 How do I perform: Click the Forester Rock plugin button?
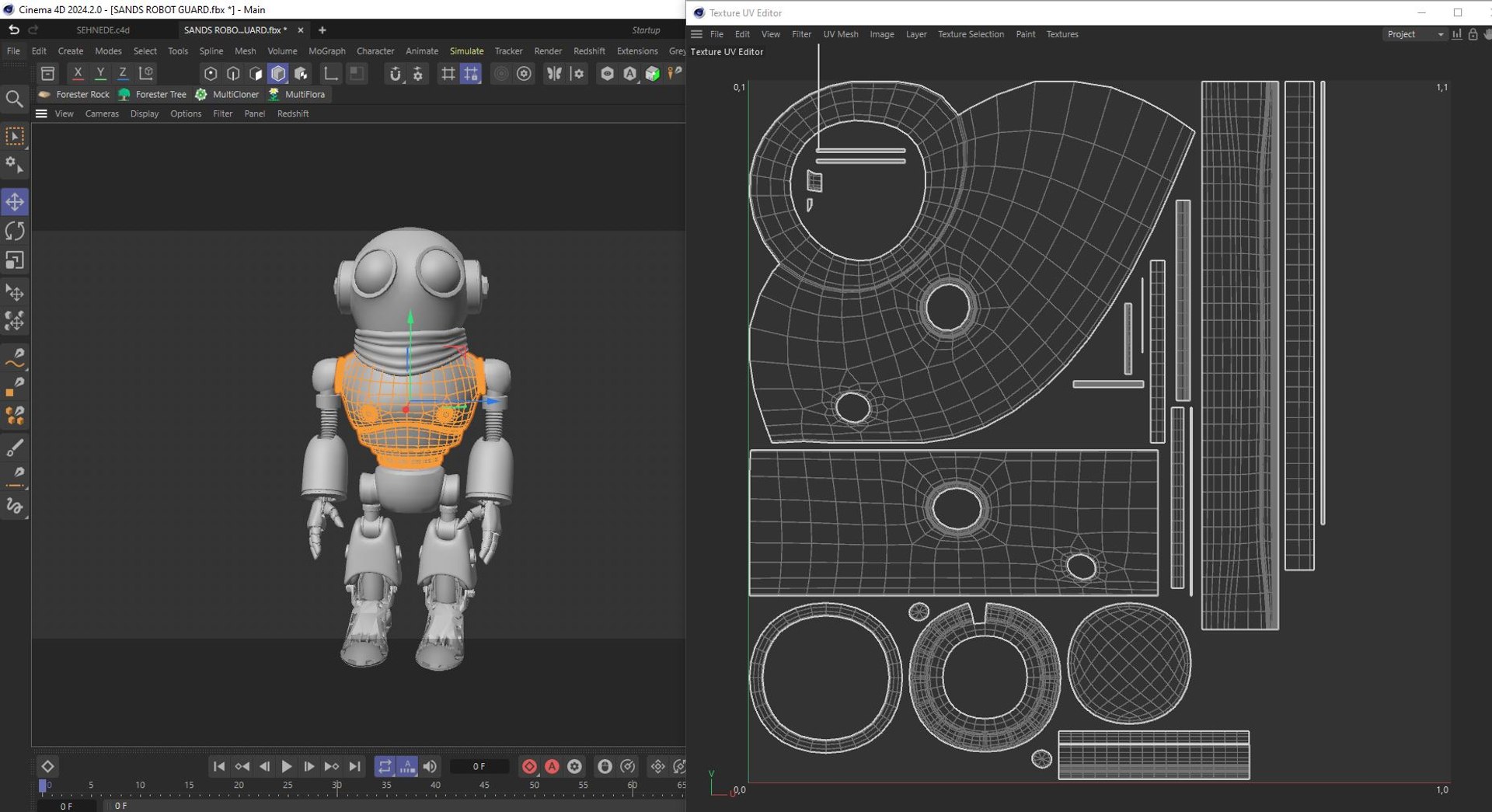tap(74, 94)
